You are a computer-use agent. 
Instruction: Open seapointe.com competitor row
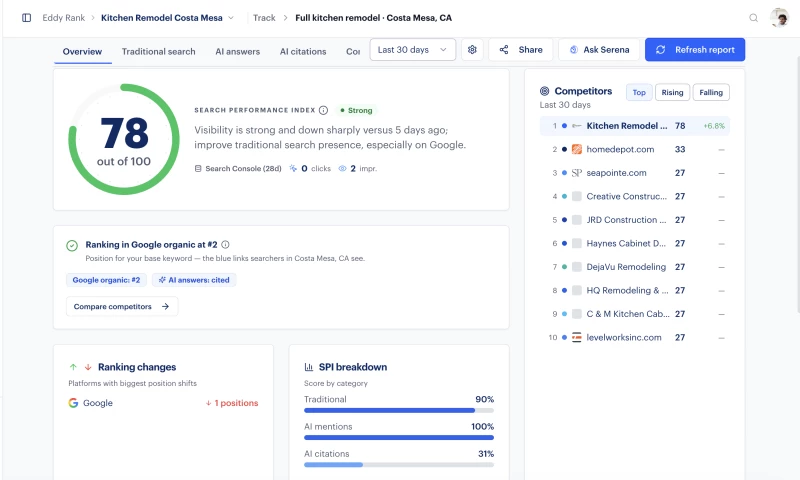[635, 173]
